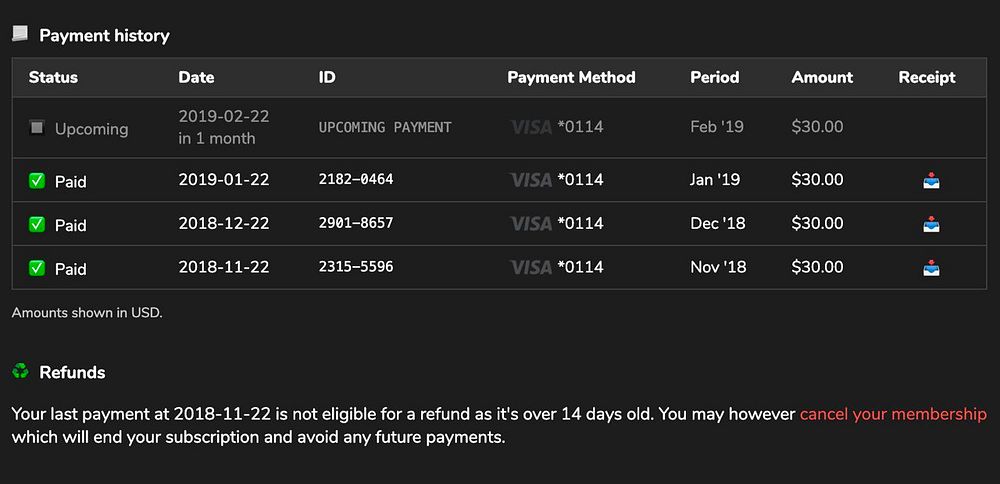The height and width of the screenshot is (484, 1000).
Task: Click the Amount column header
Action: click(x=822, y=77)
